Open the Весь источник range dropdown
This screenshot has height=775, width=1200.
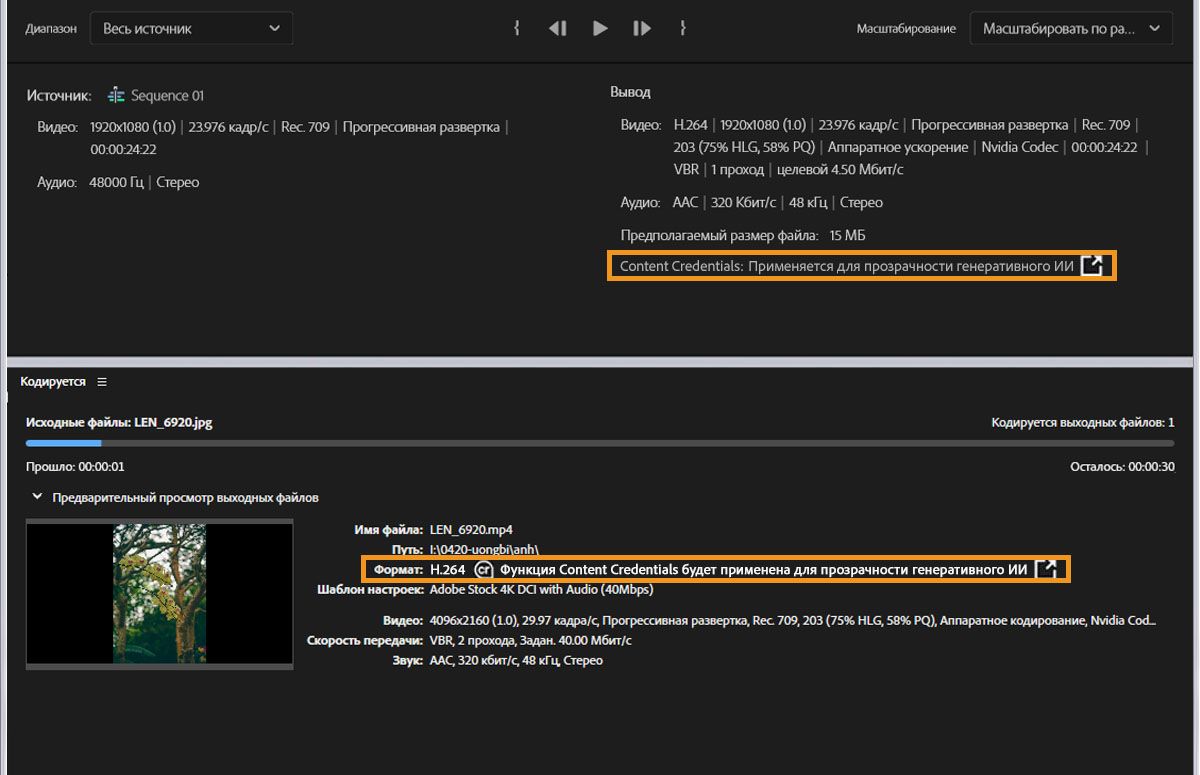coord(190,28)
